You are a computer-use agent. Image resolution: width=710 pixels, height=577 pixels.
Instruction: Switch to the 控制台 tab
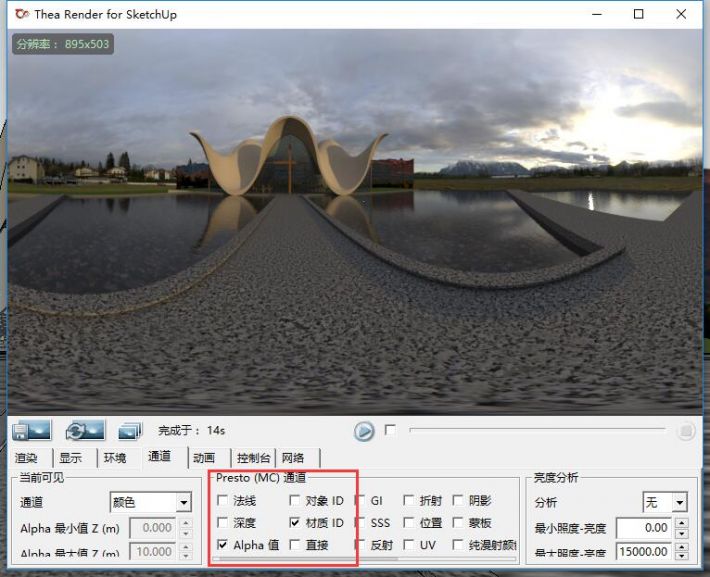click(x=253, y=458)
